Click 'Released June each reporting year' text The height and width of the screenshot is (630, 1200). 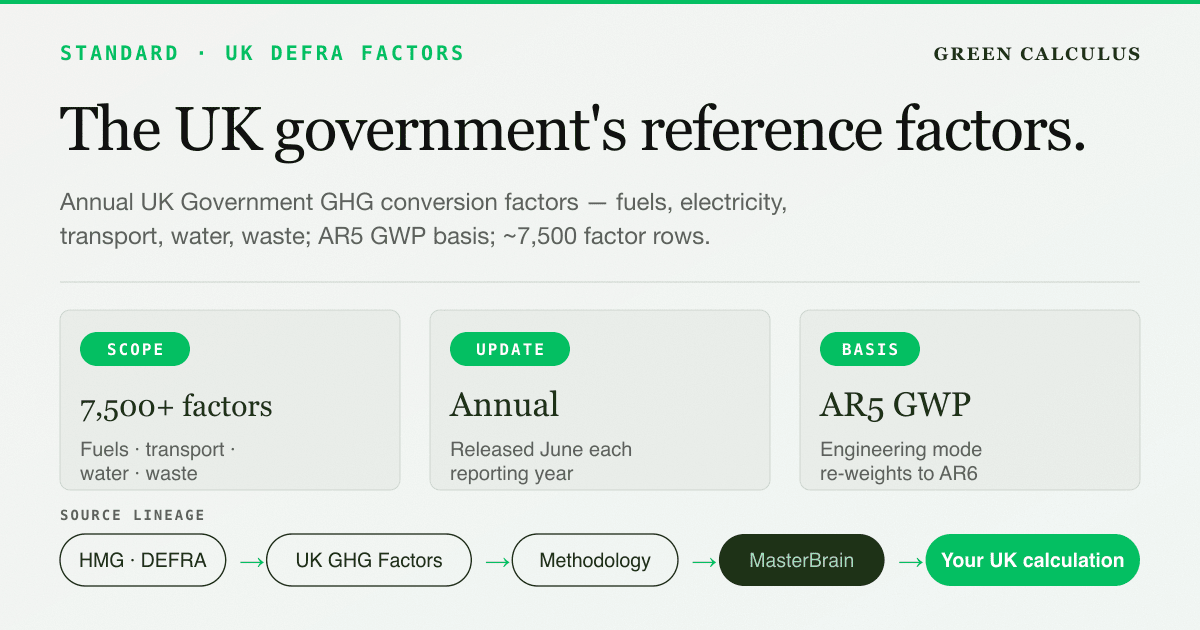coord(541,461)
